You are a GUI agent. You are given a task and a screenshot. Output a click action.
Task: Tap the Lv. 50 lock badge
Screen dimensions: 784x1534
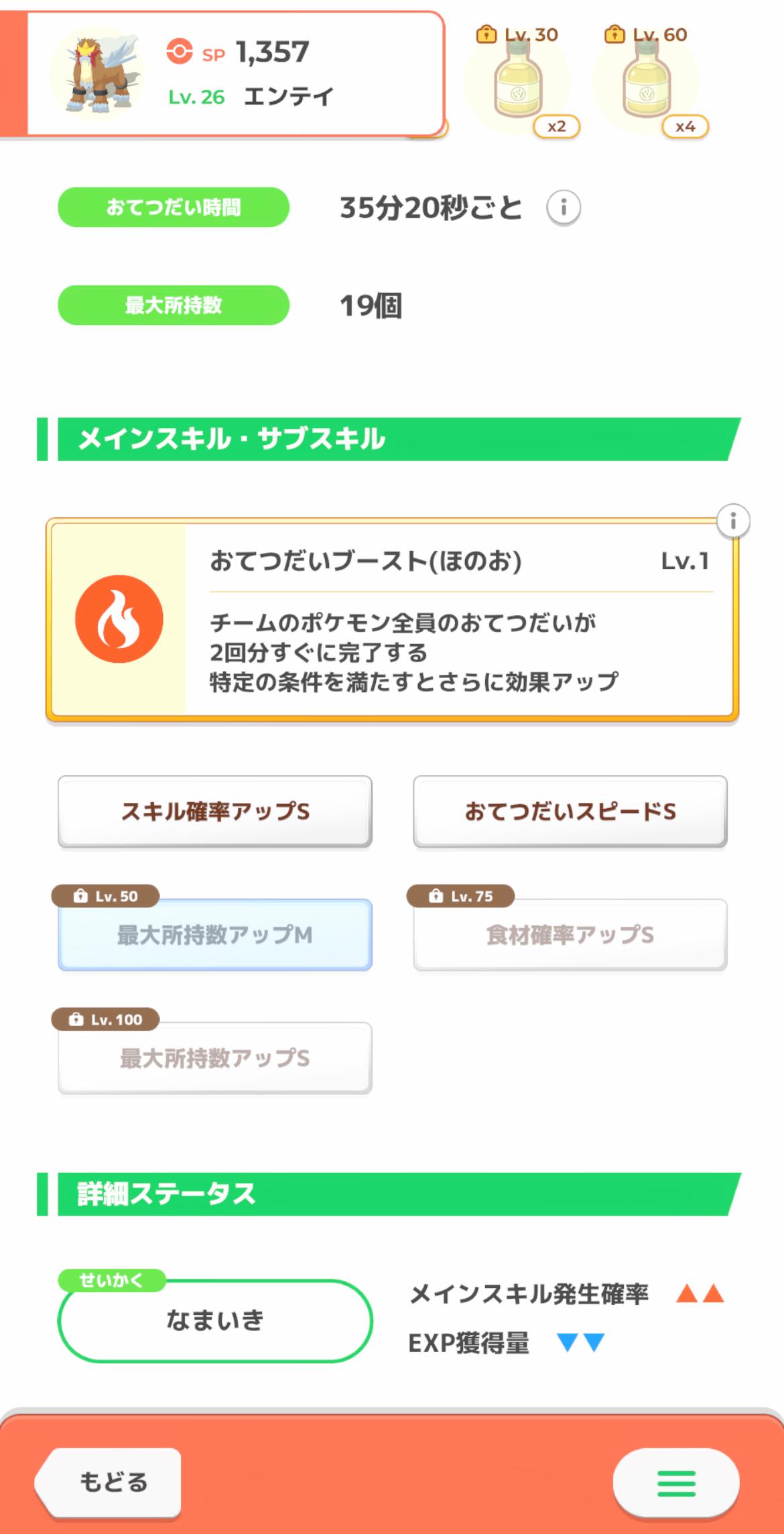tap(106, 896)
